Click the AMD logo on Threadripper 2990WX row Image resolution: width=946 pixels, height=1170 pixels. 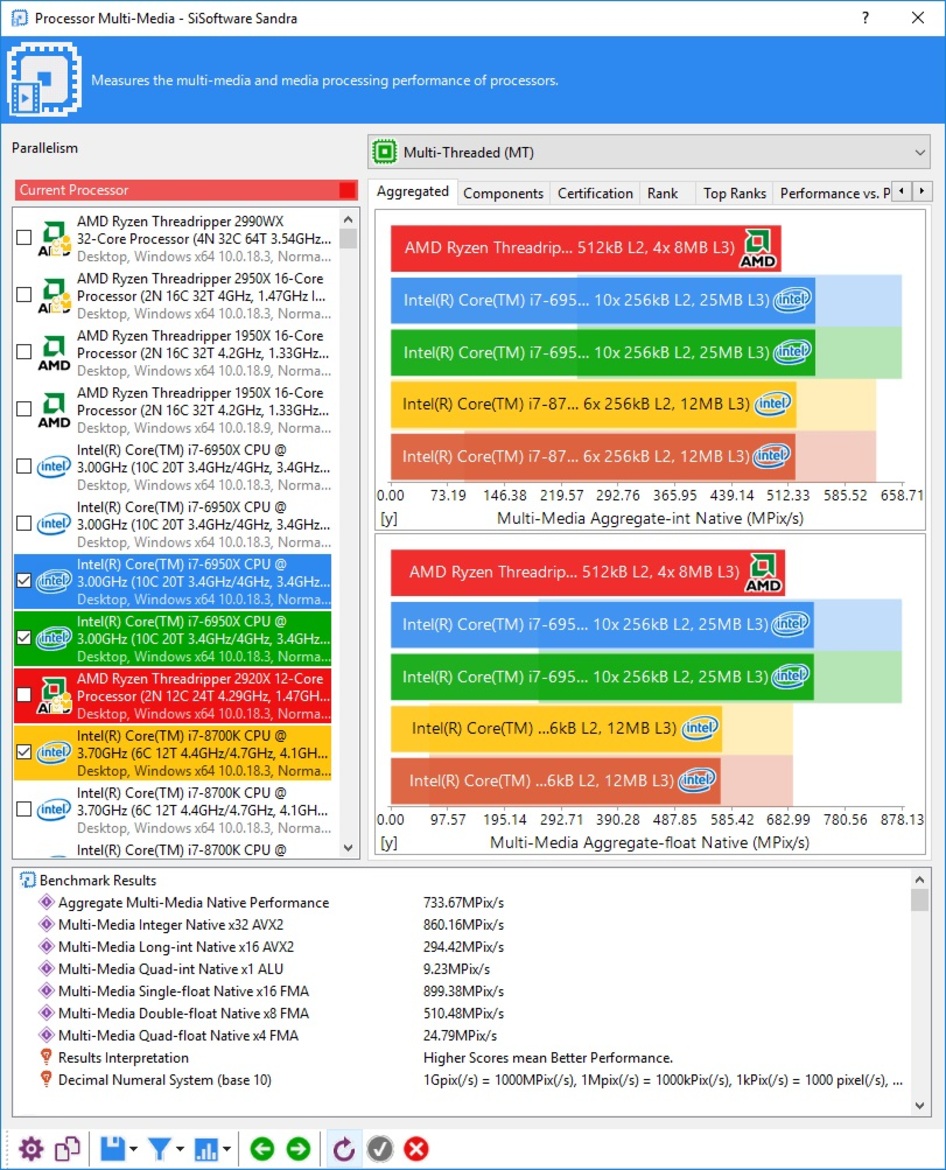(54, 238)
